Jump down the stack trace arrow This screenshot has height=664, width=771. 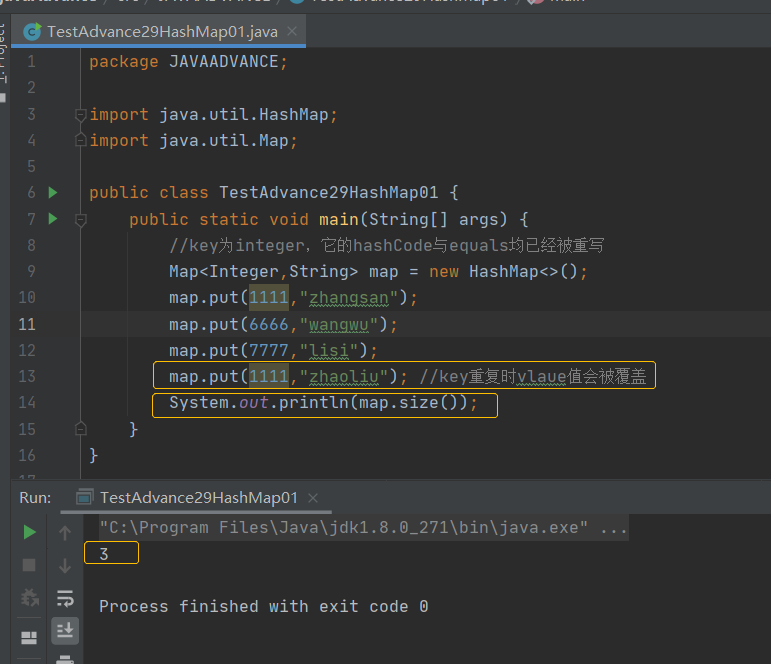point(65,566)
